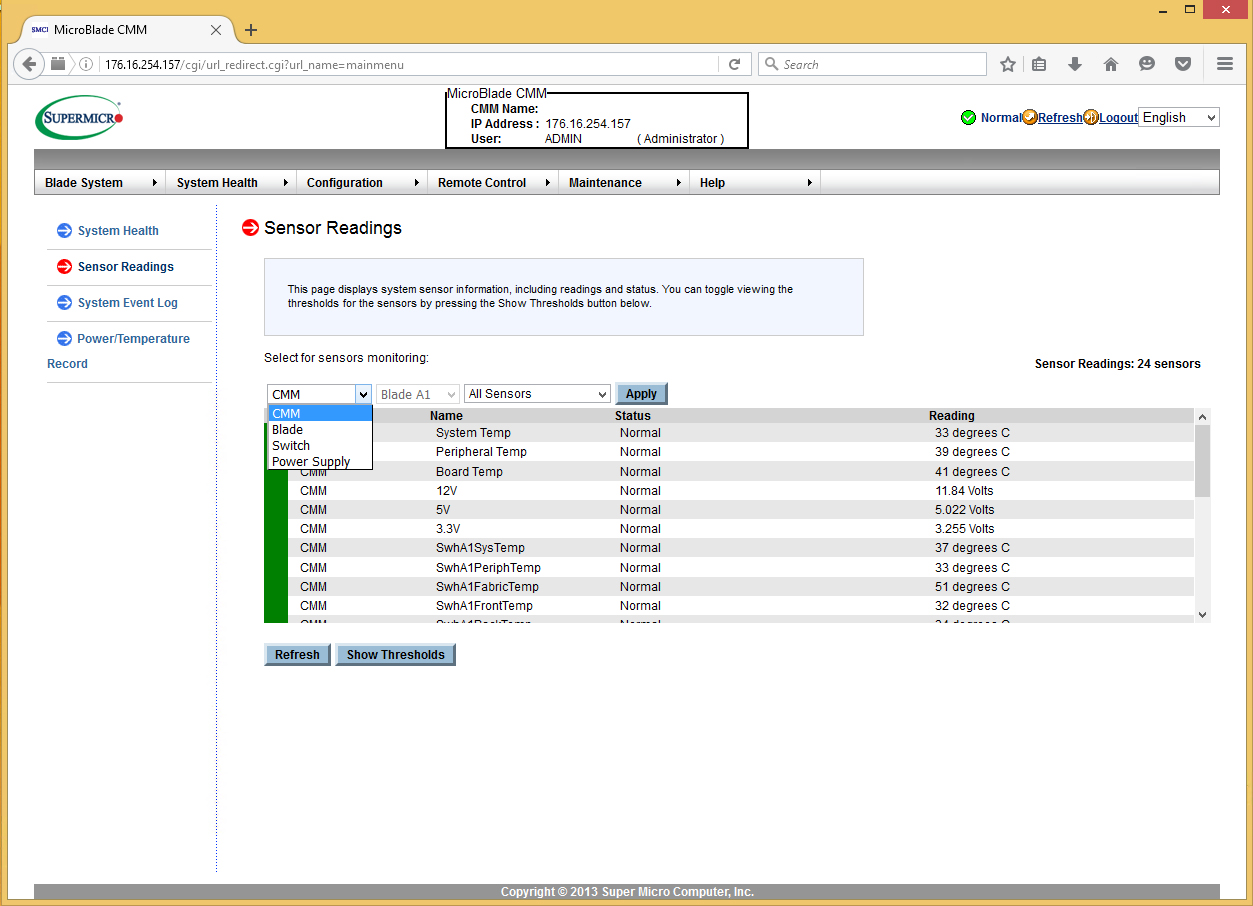
Task: Click the sensor table scrollbar down arrow
Action: (x=1202, y=614)
